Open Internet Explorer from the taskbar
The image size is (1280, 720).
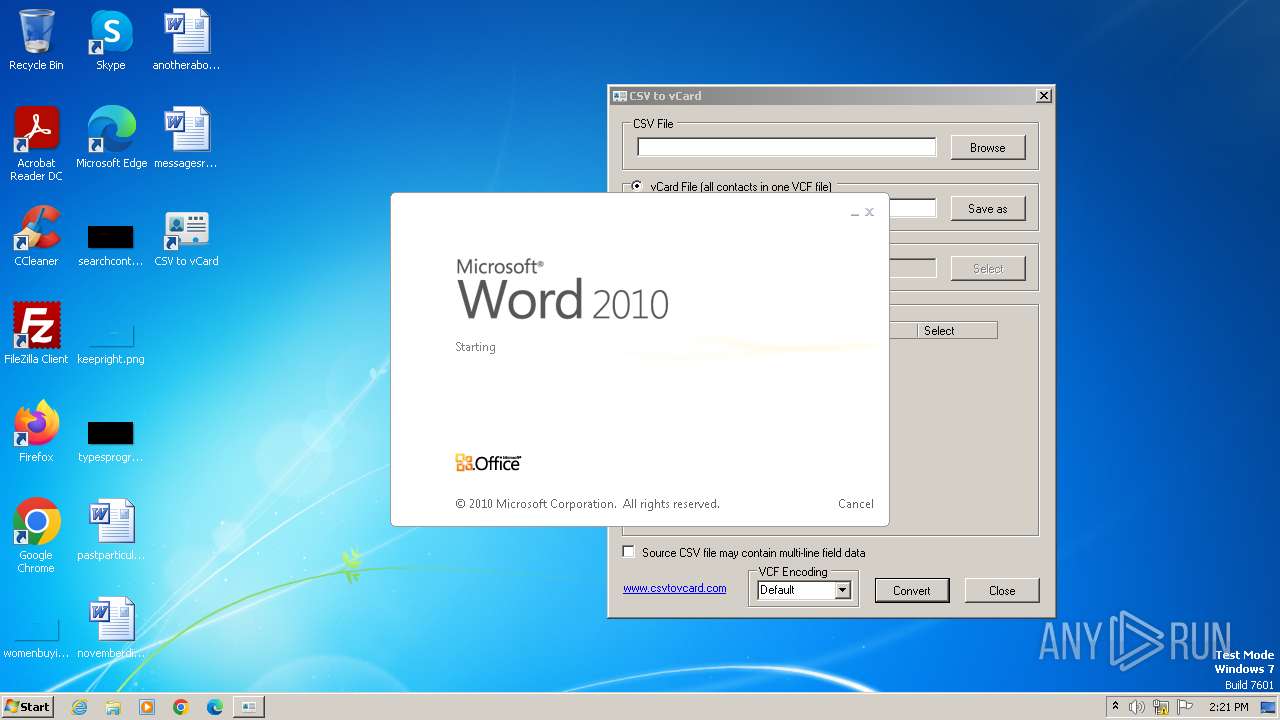click(79, 707)
